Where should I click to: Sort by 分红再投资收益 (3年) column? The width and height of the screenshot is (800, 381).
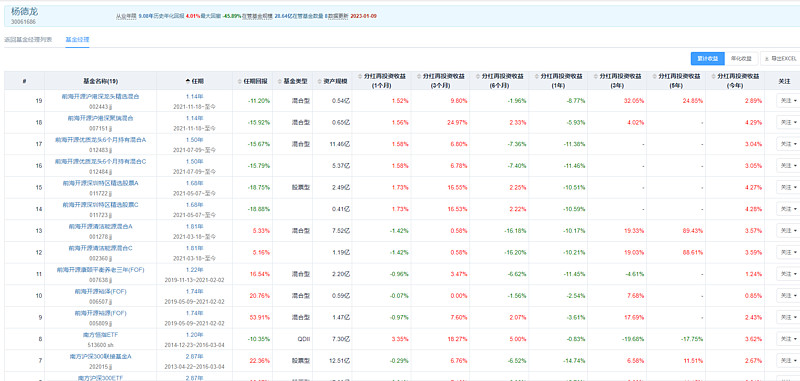pyautogui.click(x=617, y=80)
